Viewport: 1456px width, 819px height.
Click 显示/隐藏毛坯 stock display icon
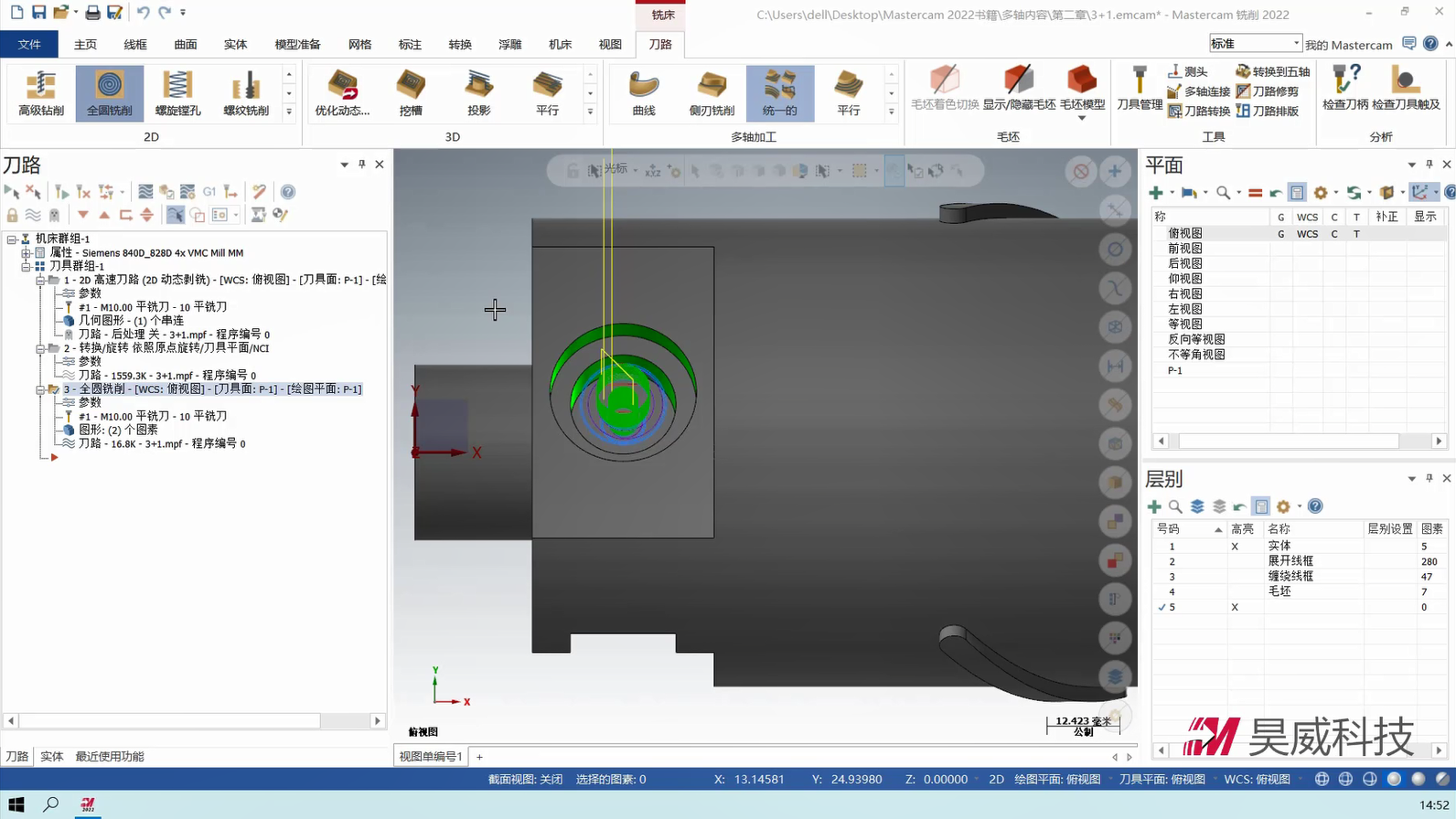pos(1019,90)
